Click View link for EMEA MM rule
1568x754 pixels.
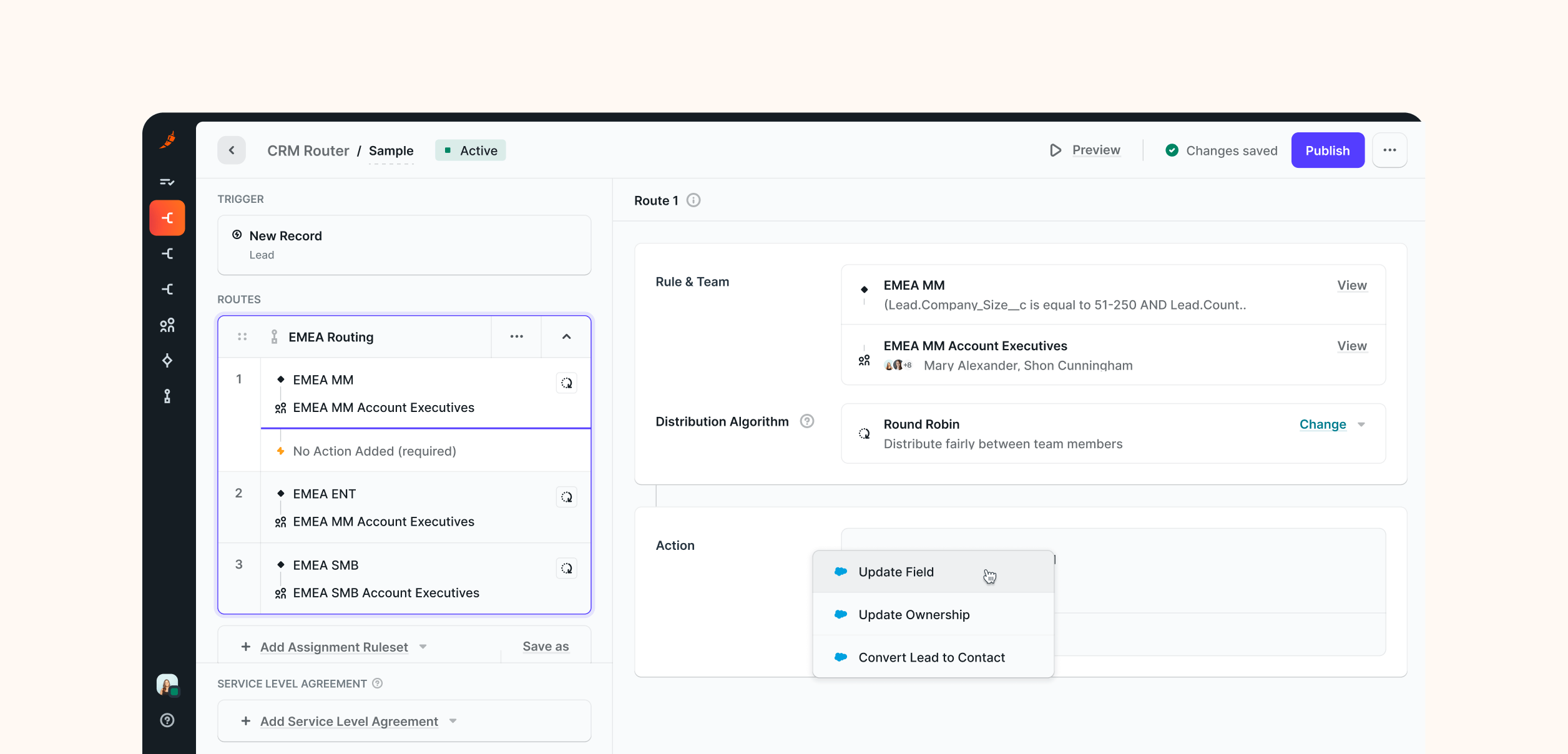point(1351,285)
